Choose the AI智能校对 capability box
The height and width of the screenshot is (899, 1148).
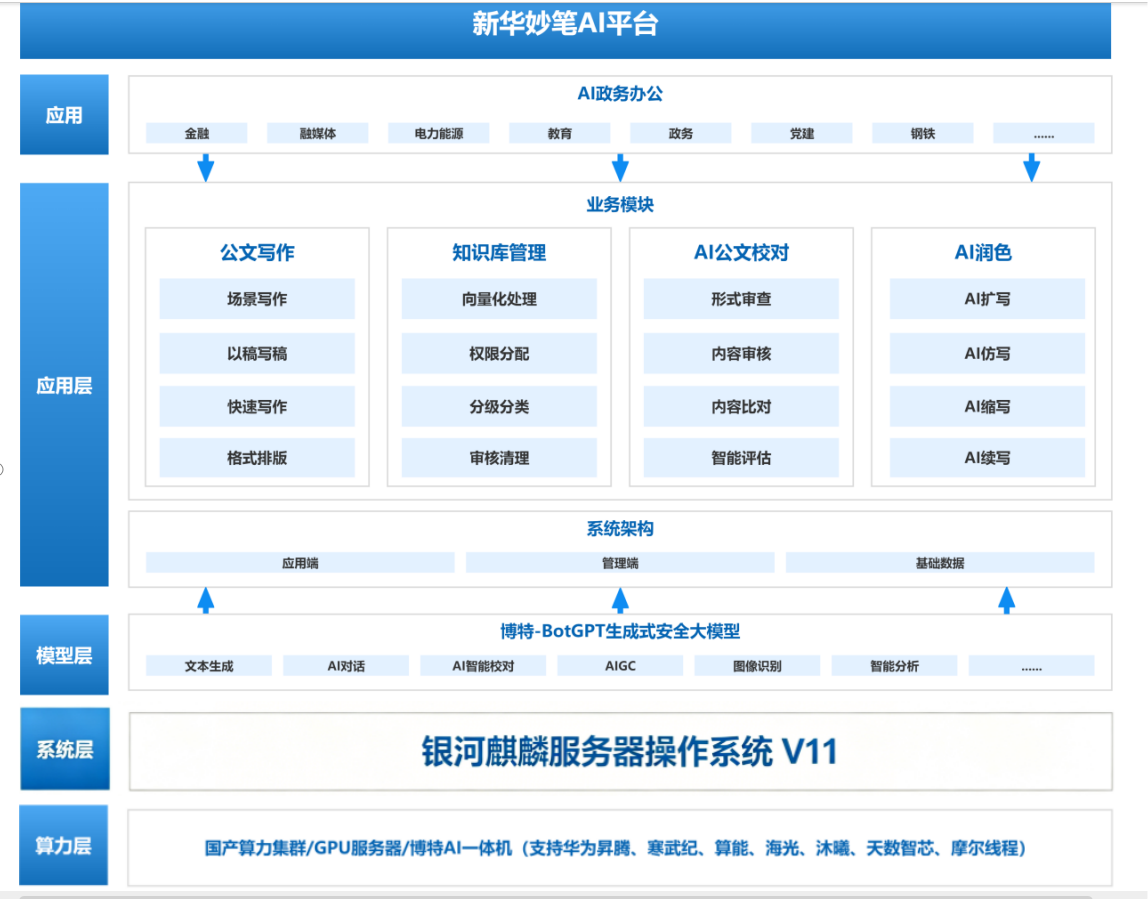click(482, 665)
